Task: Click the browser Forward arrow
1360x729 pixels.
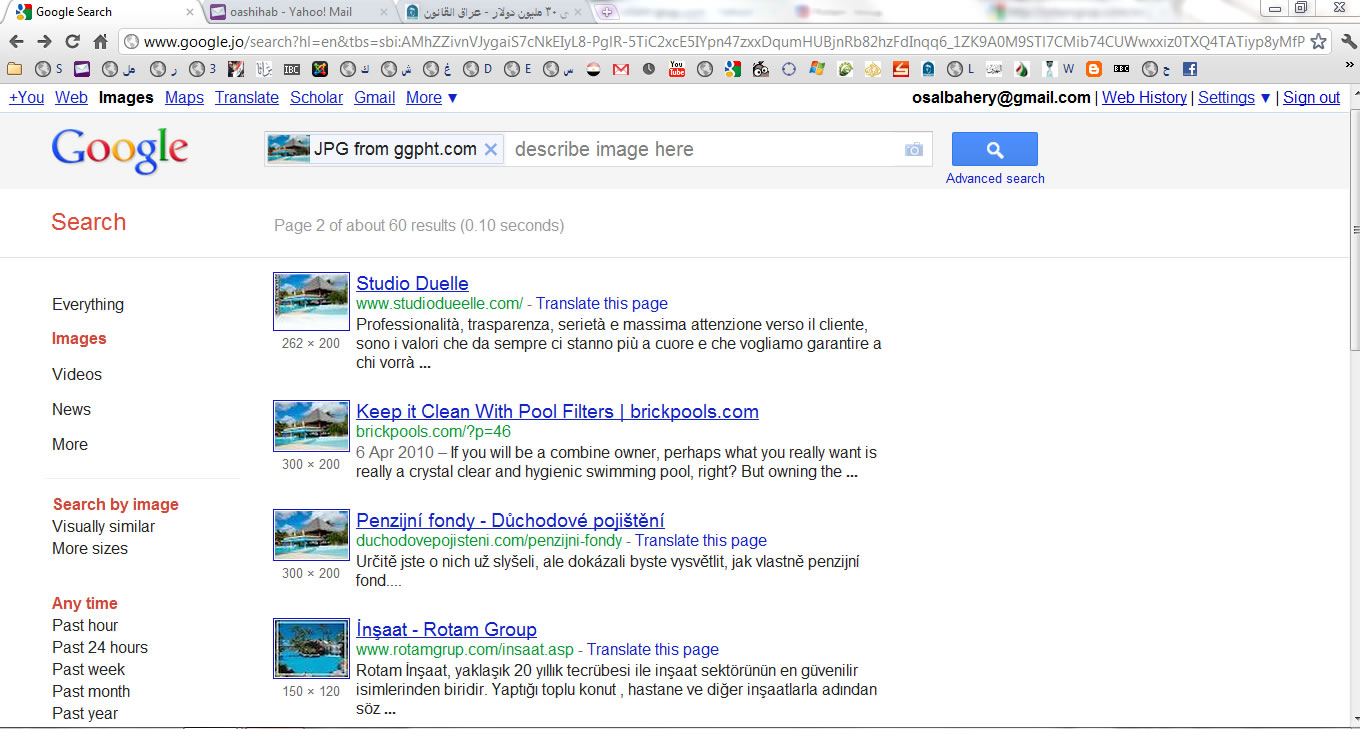Action: [44, 41]
